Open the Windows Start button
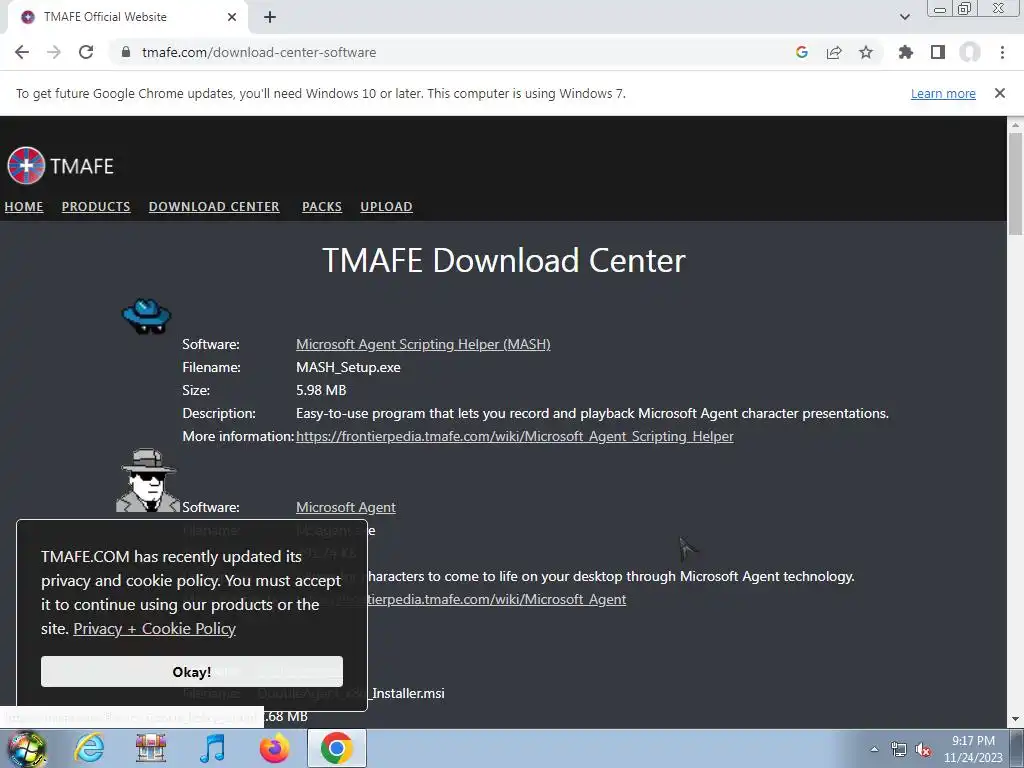Screen dimensions: 1024x768 [x=26, y=748]
